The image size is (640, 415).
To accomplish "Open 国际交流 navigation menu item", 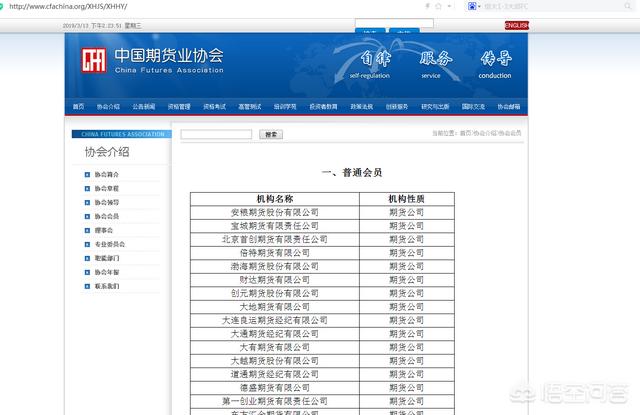I will (473, 107).
